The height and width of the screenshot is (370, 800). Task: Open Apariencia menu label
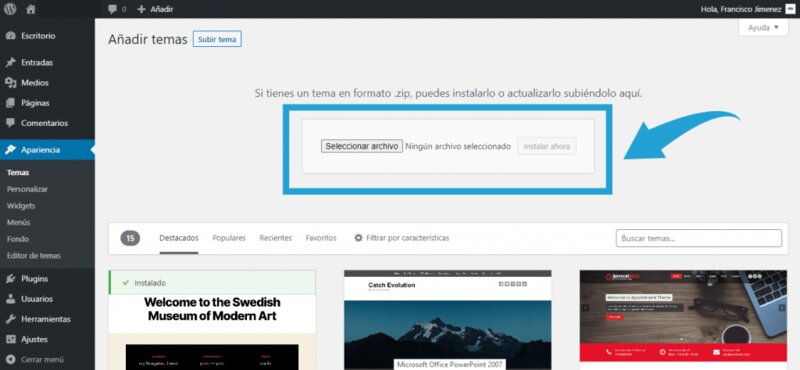tap(40, 150)
